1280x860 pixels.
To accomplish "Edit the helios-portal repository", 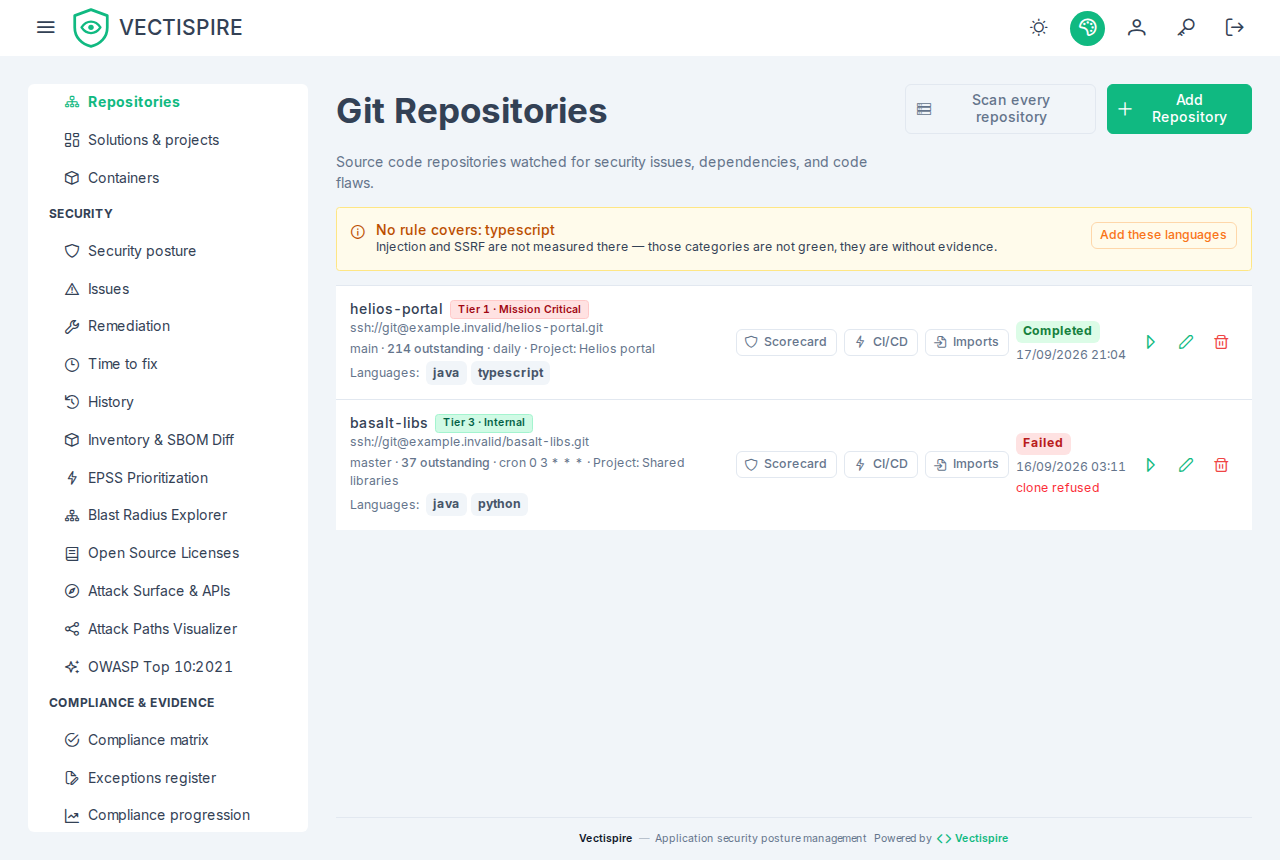I will click(x=1186, y=342).
